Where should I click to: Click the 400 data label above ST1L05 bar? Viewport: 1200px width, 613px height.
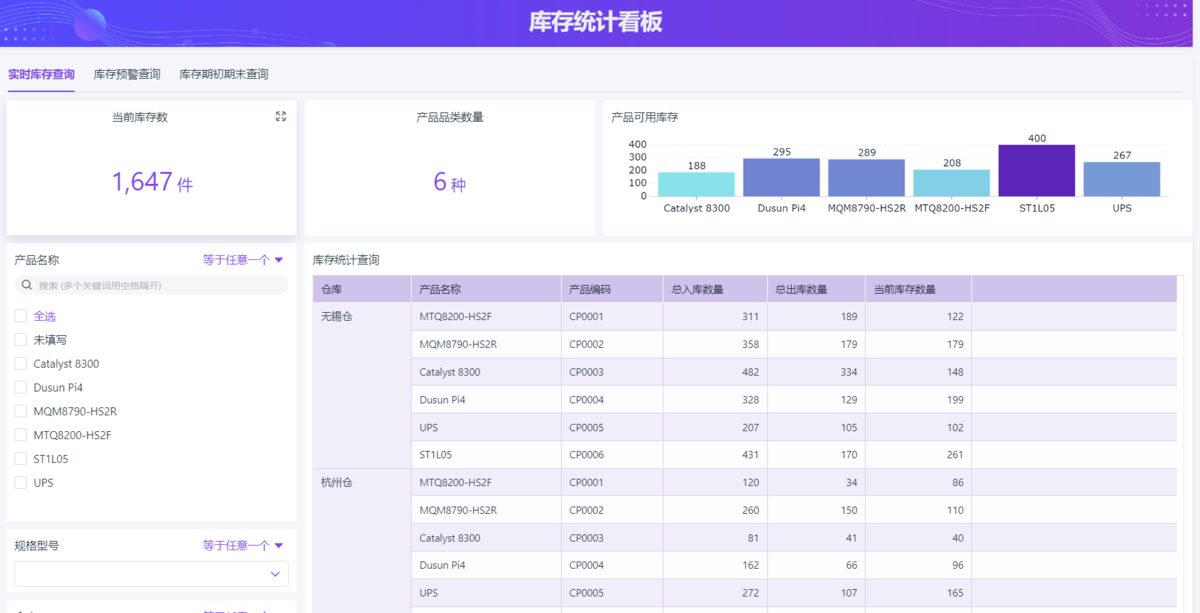point(1037,138)
